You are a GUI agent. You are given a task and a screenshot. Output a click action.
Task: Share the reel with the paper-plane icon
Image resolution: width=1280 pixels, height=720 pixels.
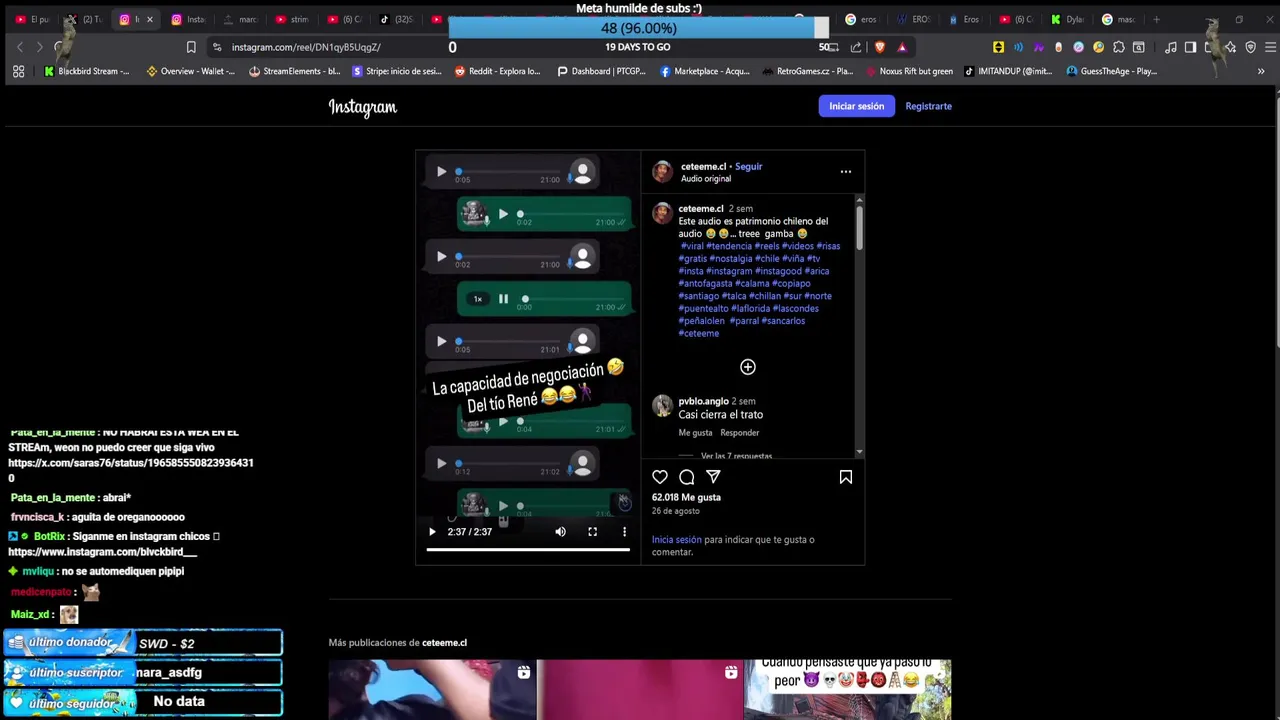713,477
